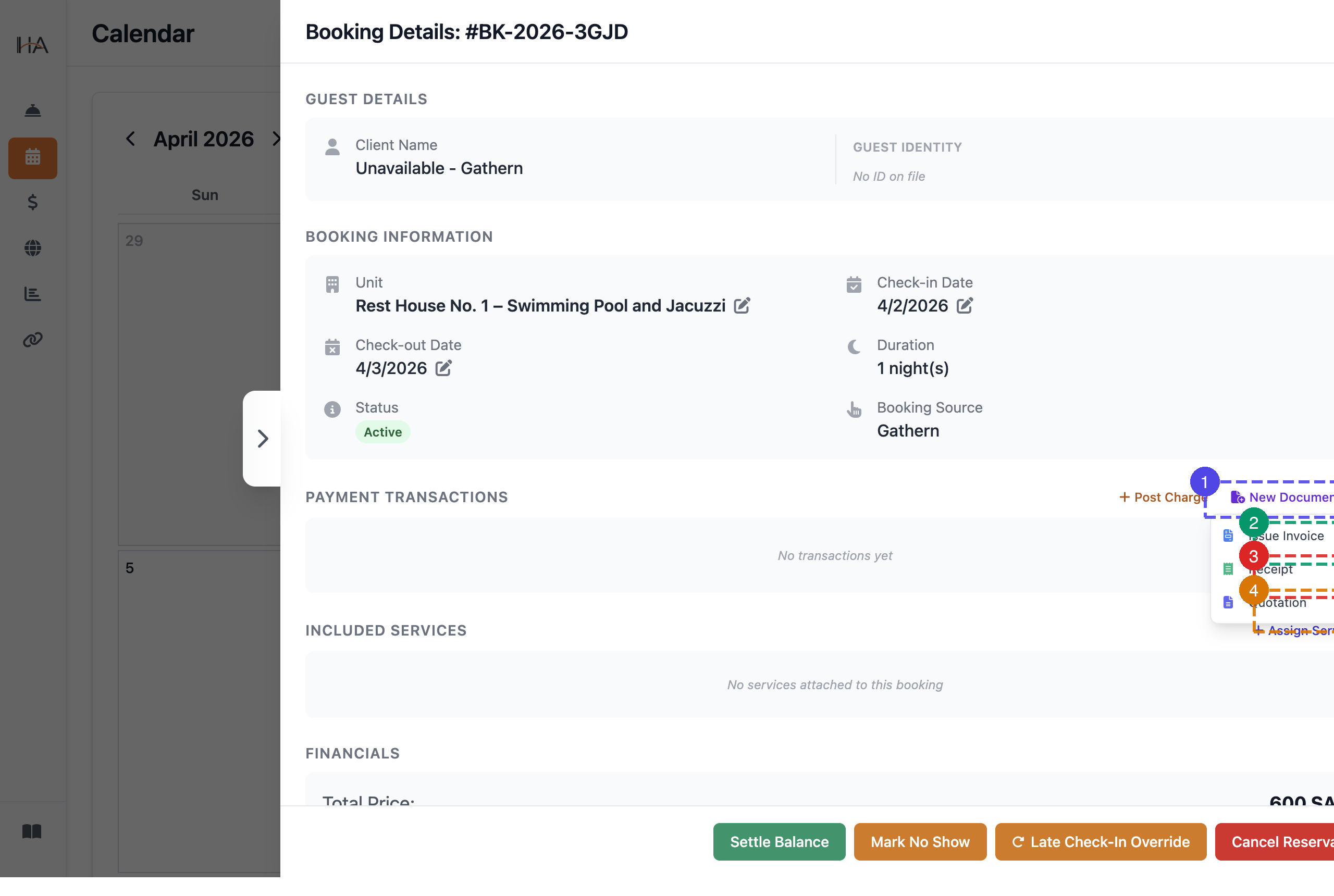The height and width of the screenshot is (896, 1334).
Task: Click the Gathern booking source value
Action: (908, 430)
